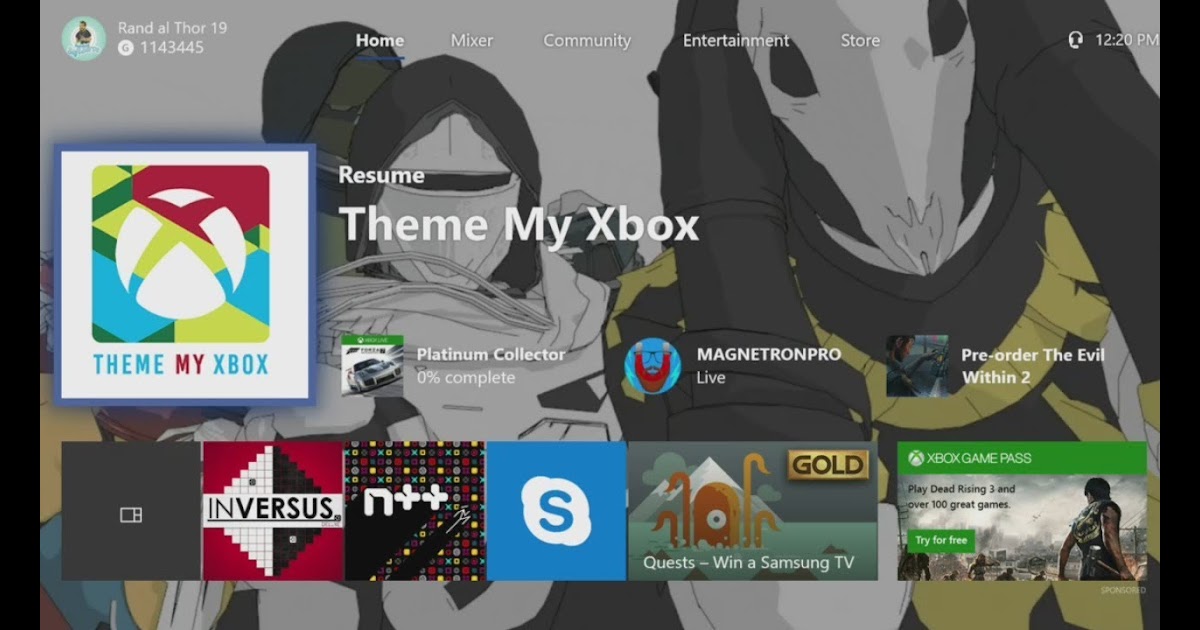Click the Theme My Xbox title text
This screenshot has height=630, width=1200.
click(519, 223)
